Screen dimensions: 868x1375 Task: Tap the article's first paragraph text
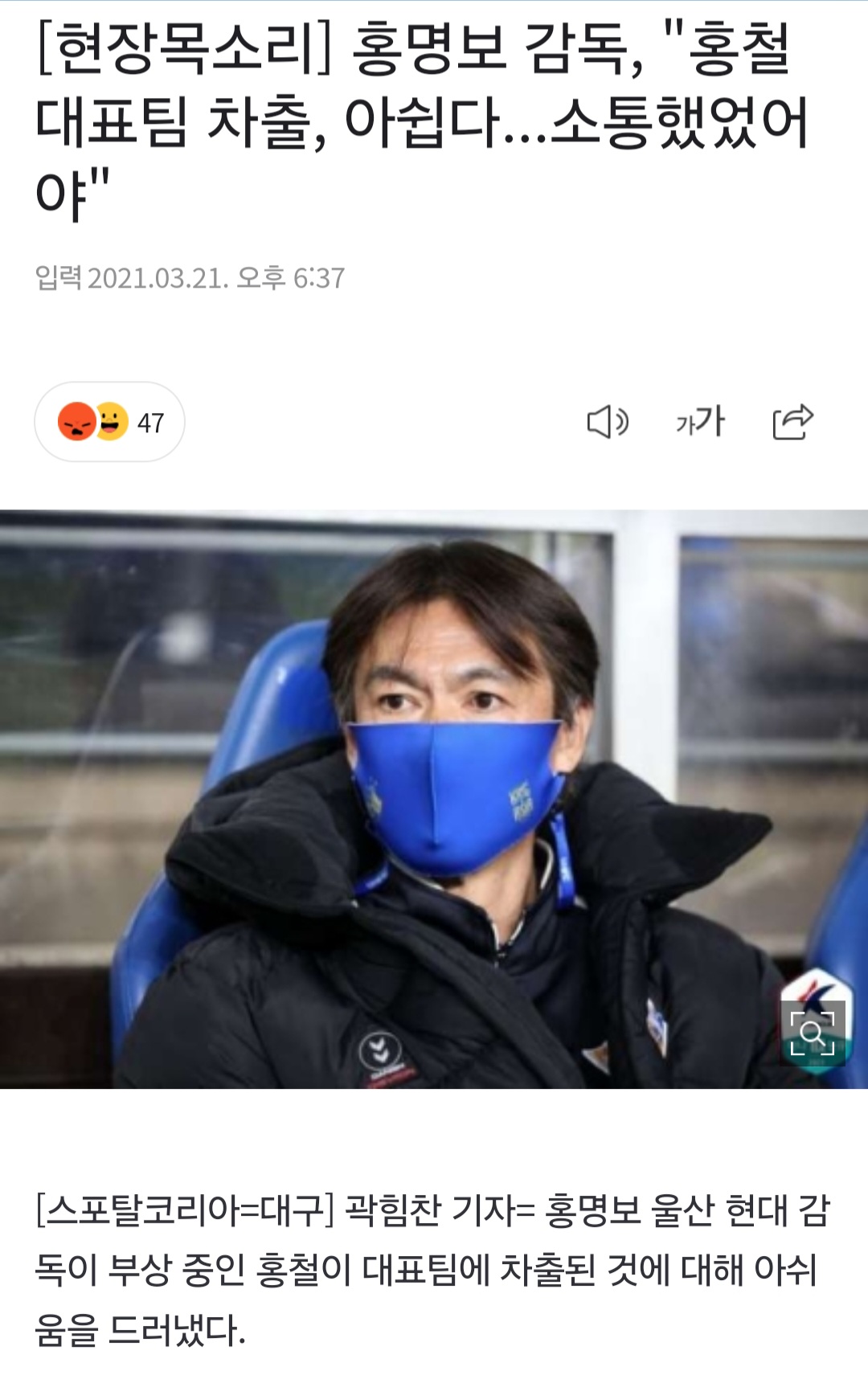point(432,1270)
